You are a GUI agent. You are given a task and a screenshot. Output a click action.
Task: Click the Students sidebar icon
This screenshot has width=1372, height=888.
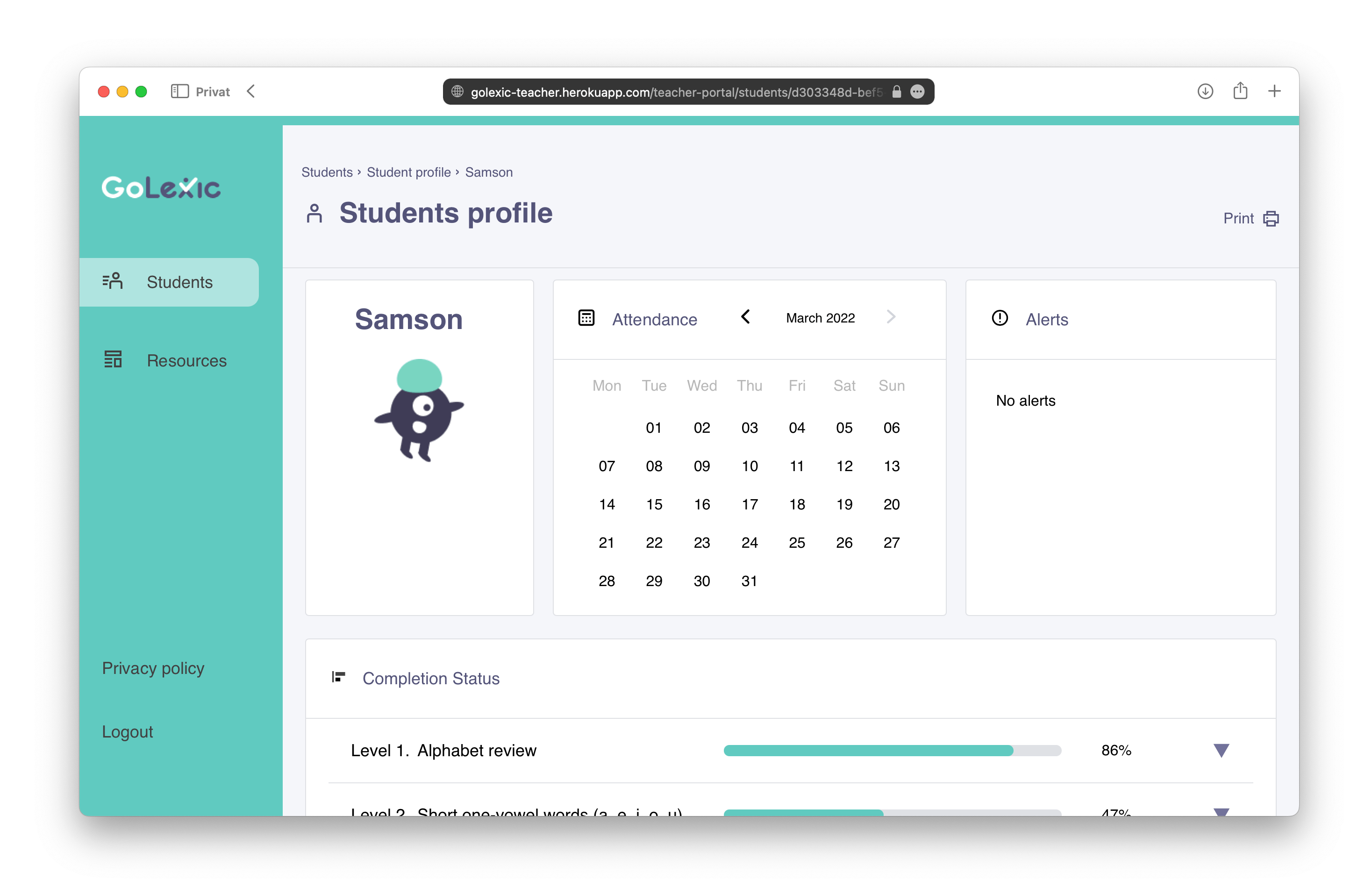coord(112,282)
